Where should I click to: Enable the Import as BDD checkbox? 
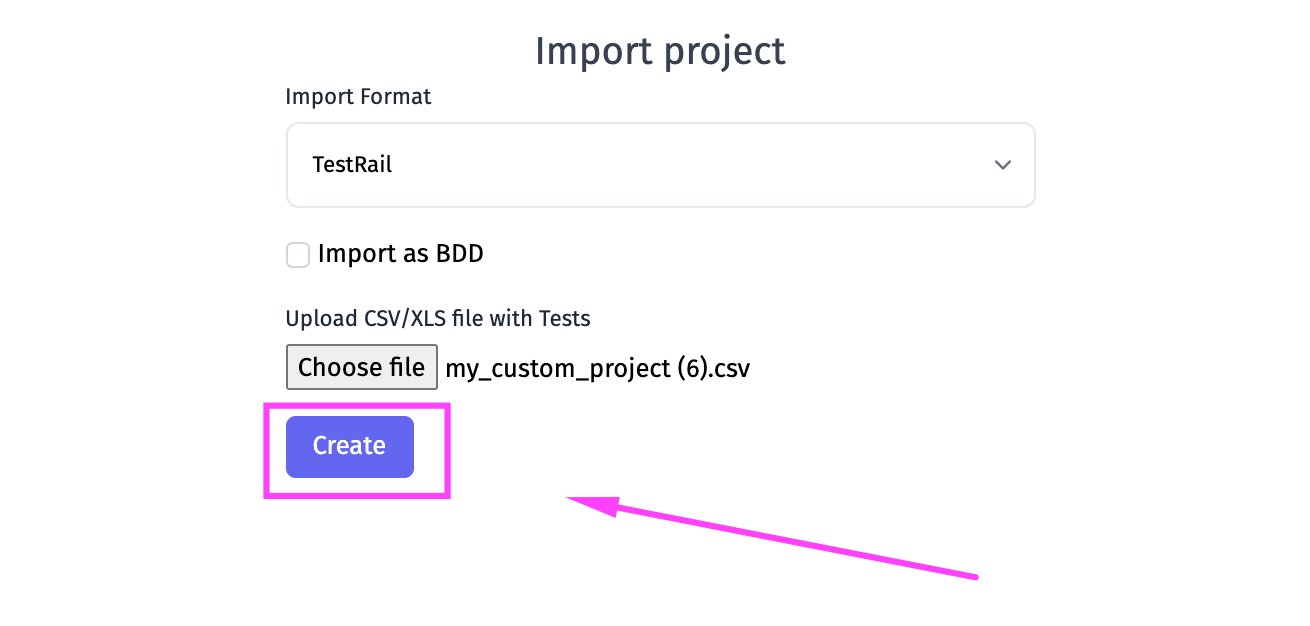tap(298, 255)
